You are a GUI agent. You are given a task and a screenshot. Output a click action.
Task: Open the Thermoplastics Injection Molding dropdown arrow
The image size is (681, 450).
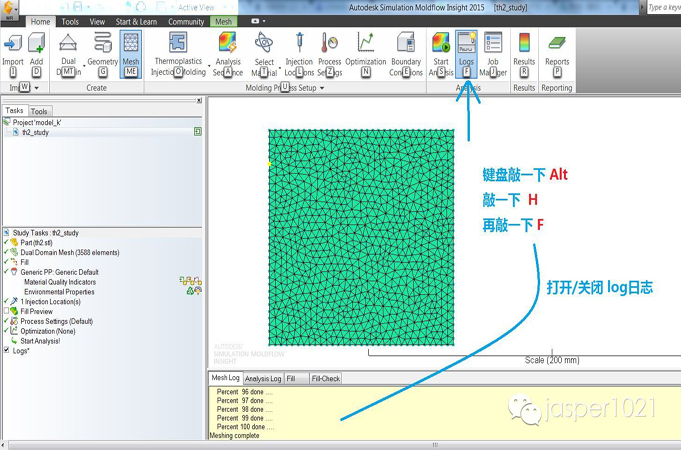pos(209,66)
